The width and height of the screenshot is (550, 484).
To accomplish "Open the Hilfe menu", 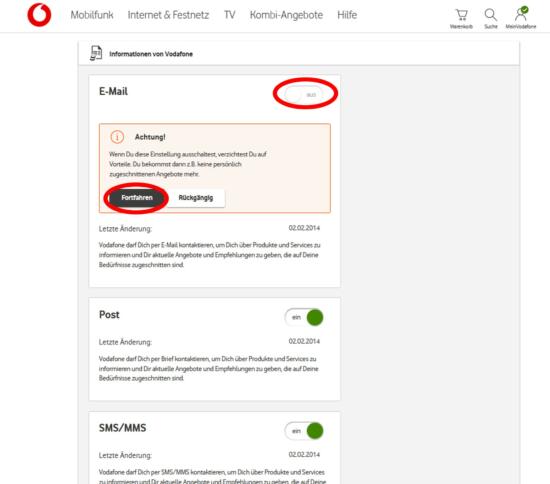I will click(347, 15).
